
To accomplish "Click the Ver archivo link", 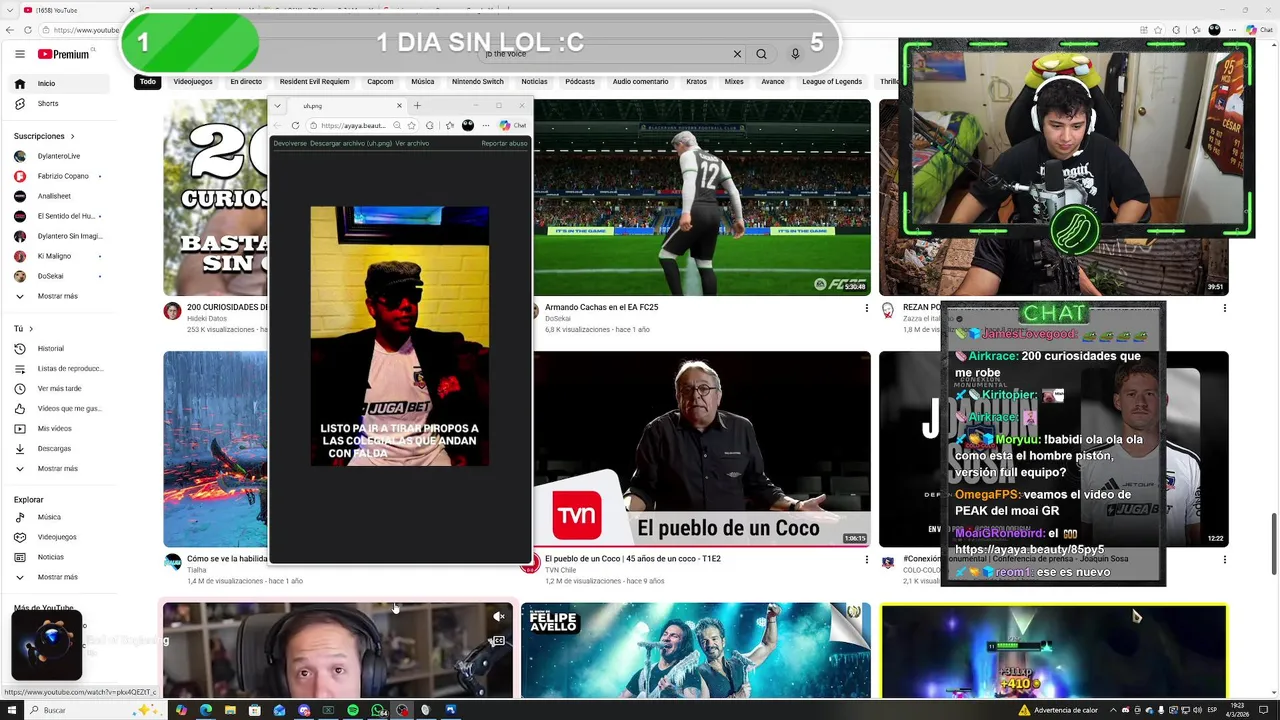I will pyautogui.click(x=412, y=143).
